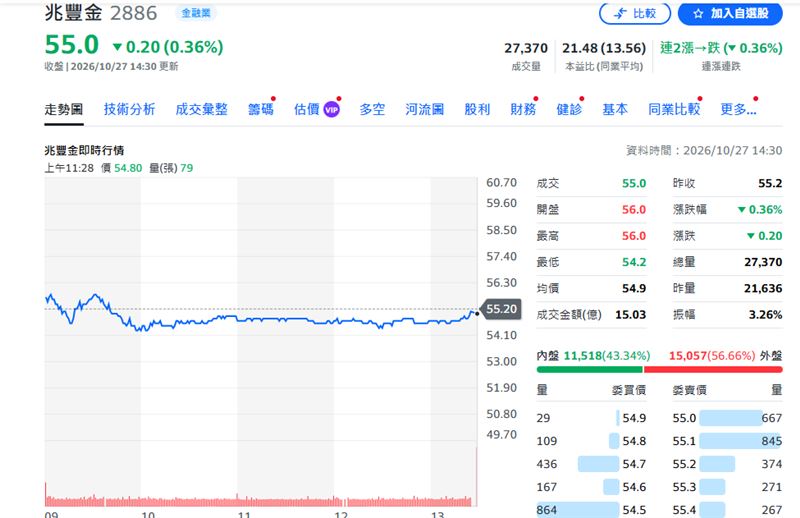
Task: Click the 667 ask volume bar at 55.0
Action: coord(731,418)
